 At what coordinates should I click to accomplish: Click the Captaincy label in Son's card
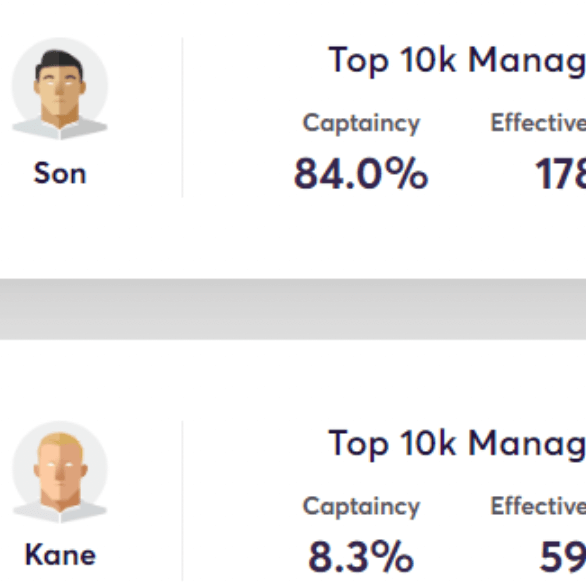(361, 123)
